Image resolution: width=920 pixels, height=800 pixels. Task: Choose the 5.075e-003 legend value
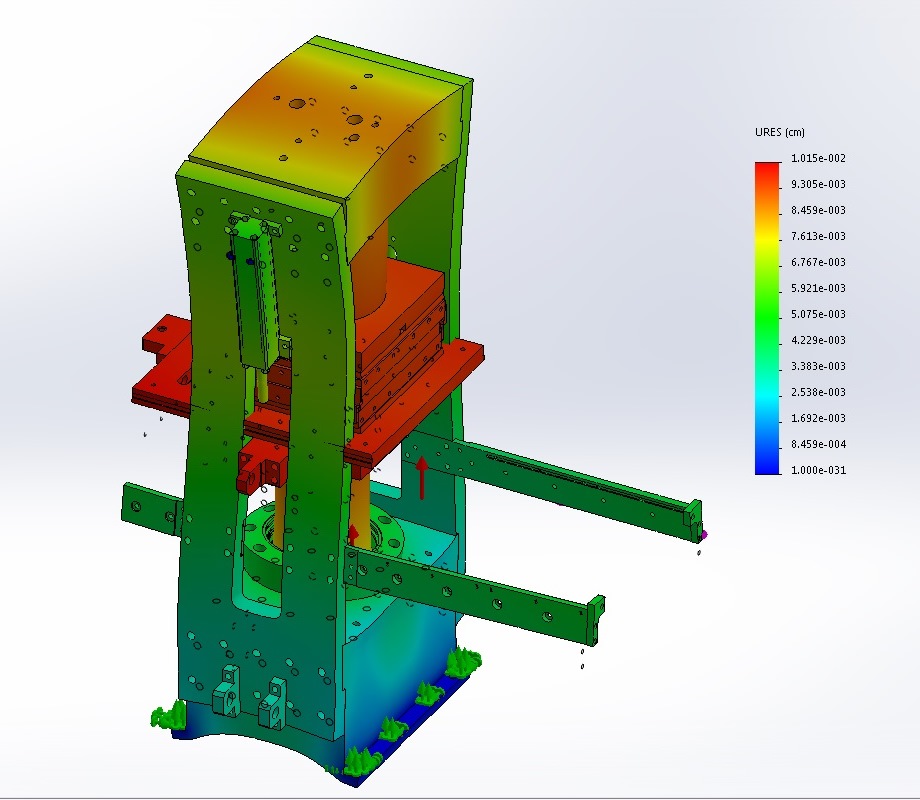pyautogui.click(x=818, y=314)
